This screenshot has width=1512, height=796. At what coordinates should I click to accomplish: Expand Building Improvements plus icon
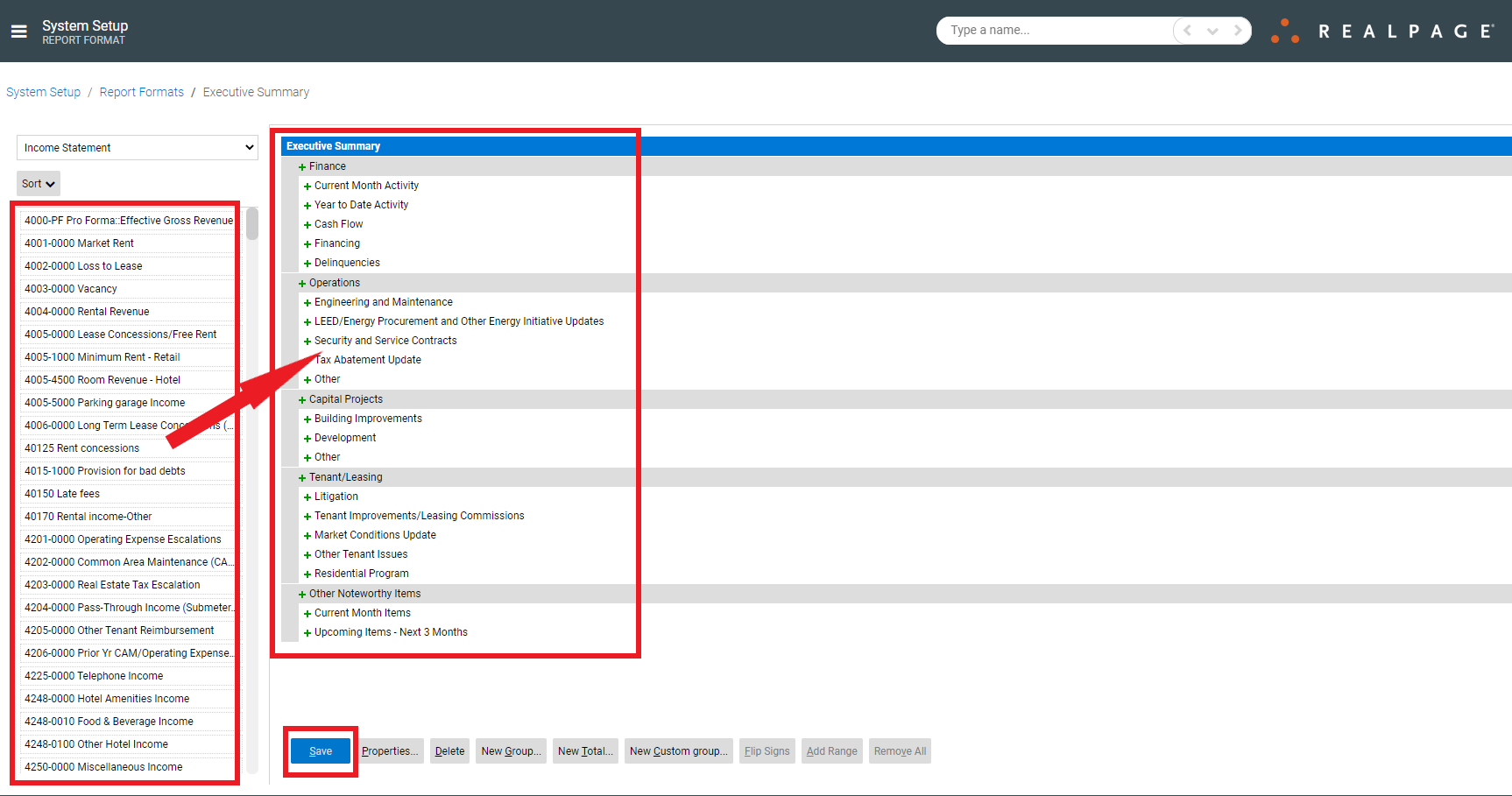(307, 419)
